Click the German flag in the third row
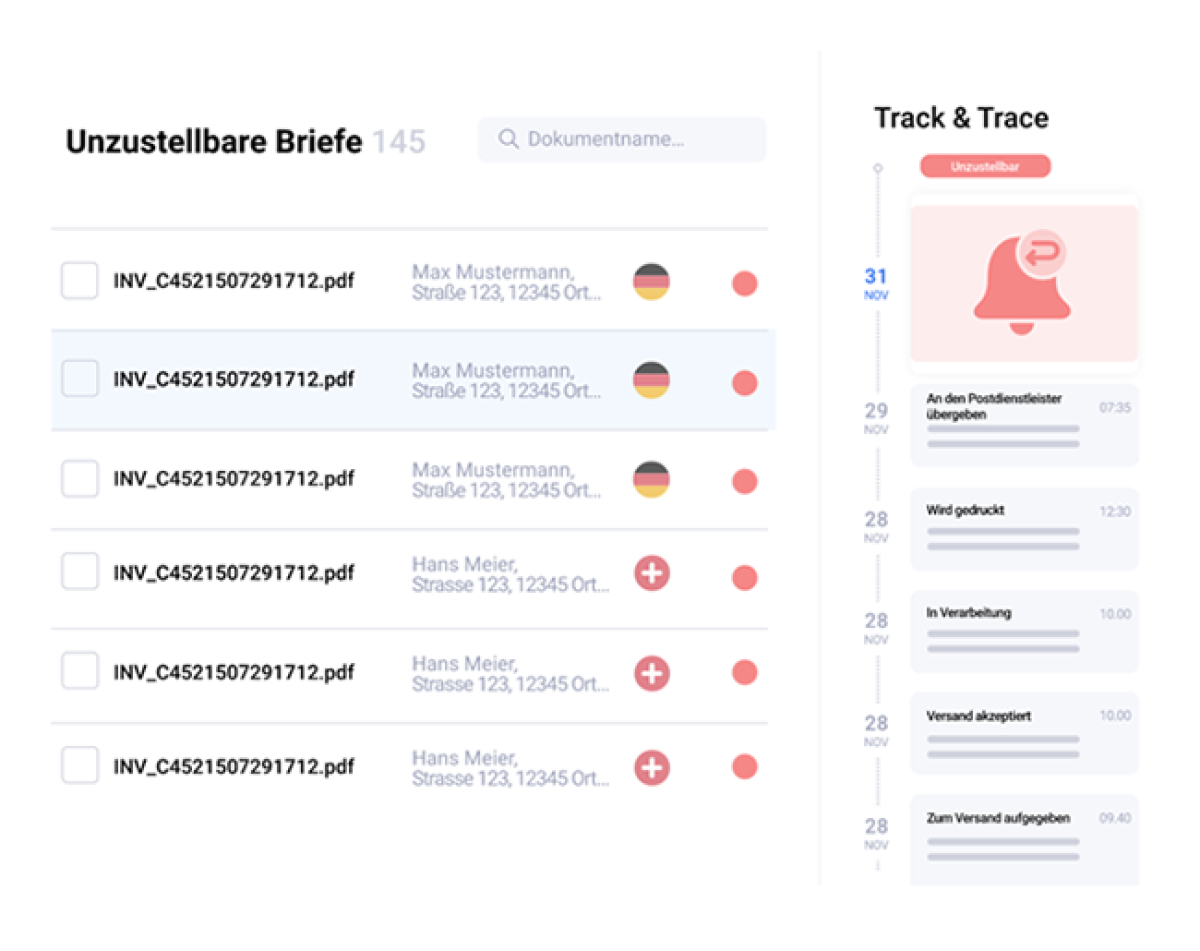The height and width of the screenshot is (951, 1200). point(651,480)
